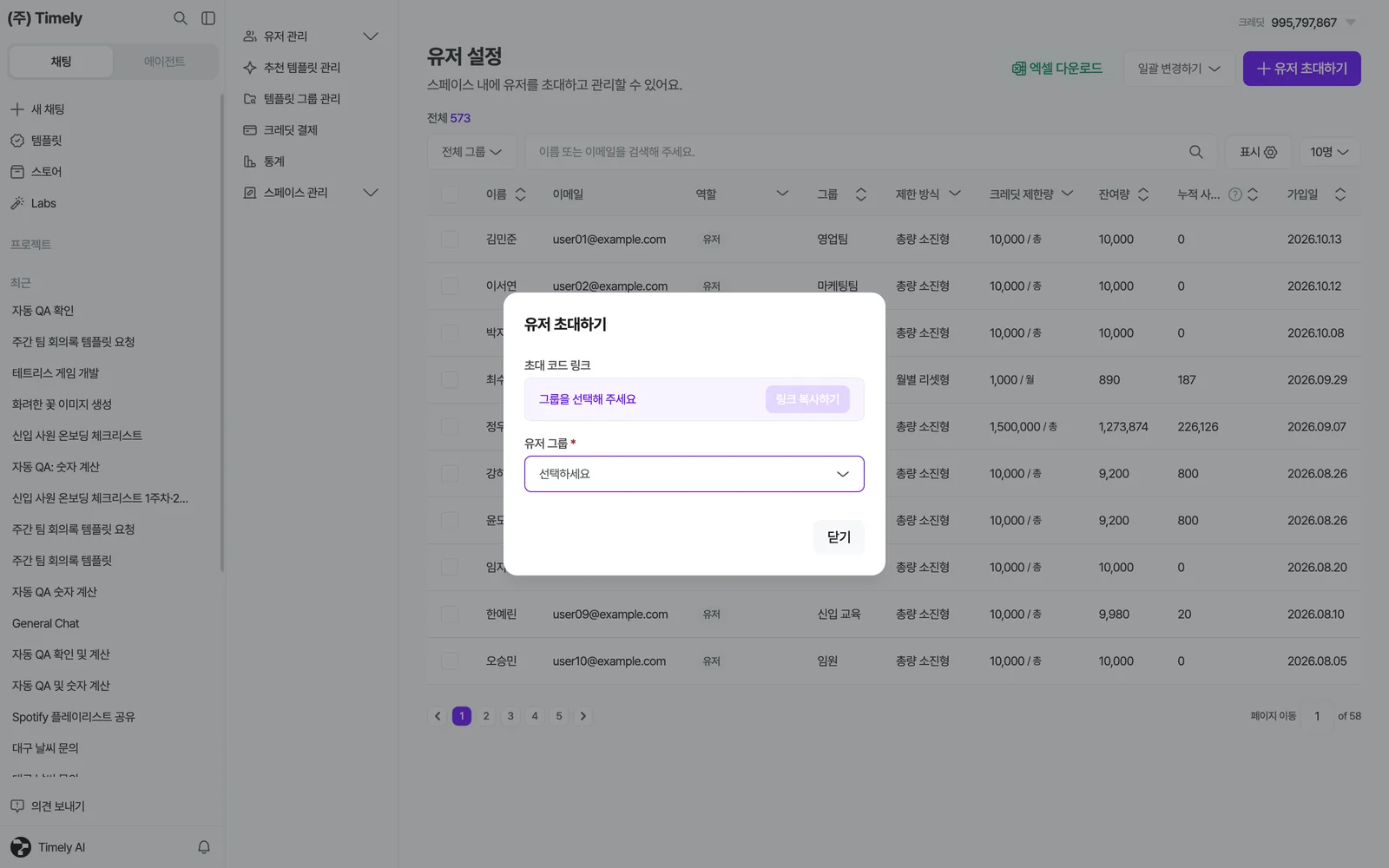
Task: Check the row checkbox for 오승민
Action: 450,661
